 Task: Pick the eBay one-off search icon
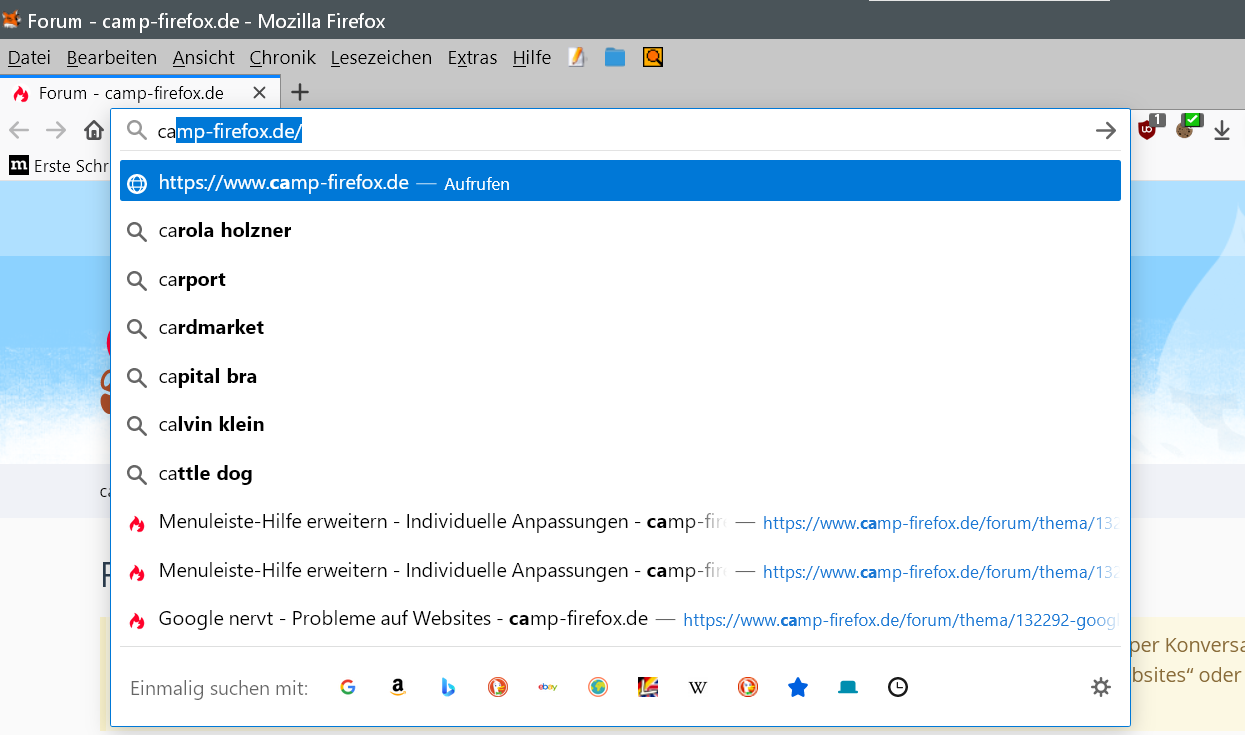pos(547,687)
